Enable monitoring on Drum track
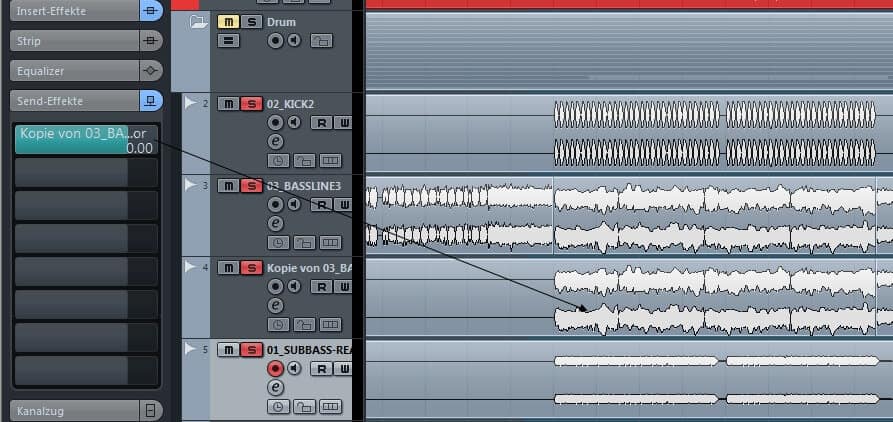This screenshot has height=422, width=893. [x=294, y=40]
